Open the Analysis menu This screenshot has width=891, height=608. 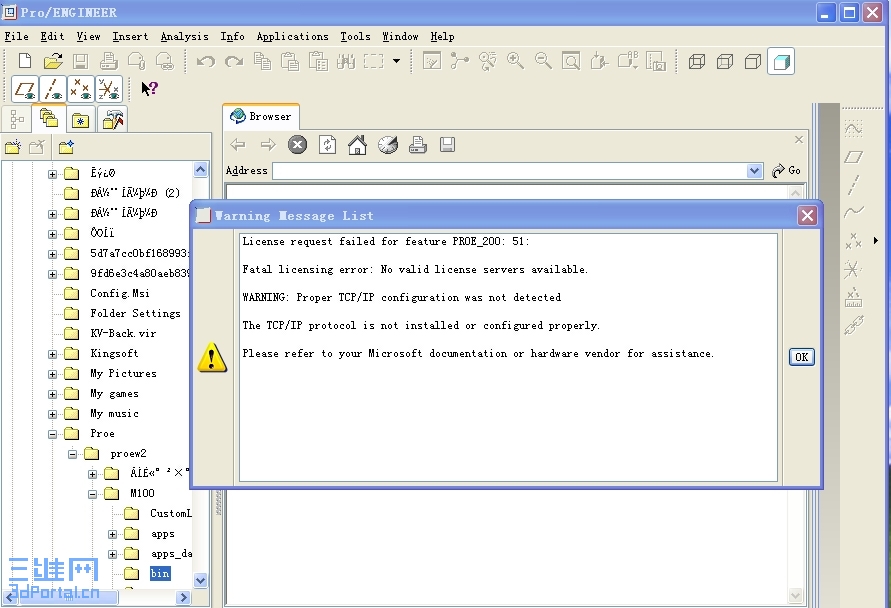point(184,36)
